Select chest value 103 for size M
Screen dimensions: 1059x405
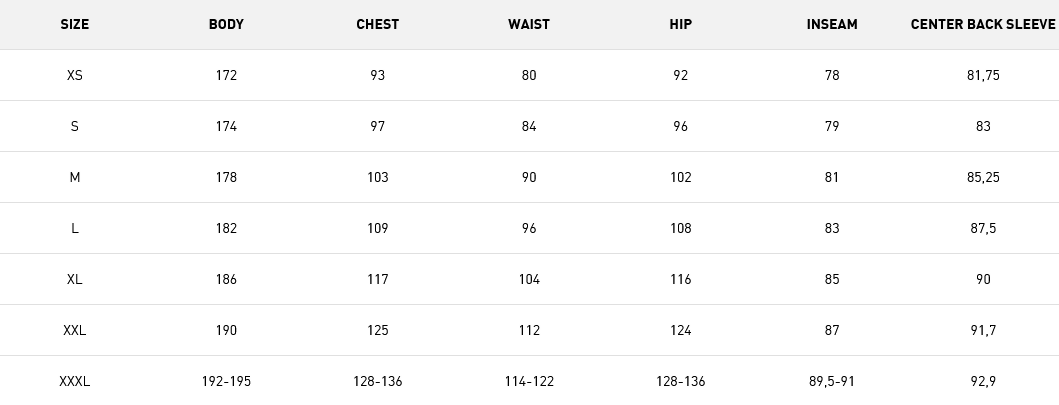point(378,177)
